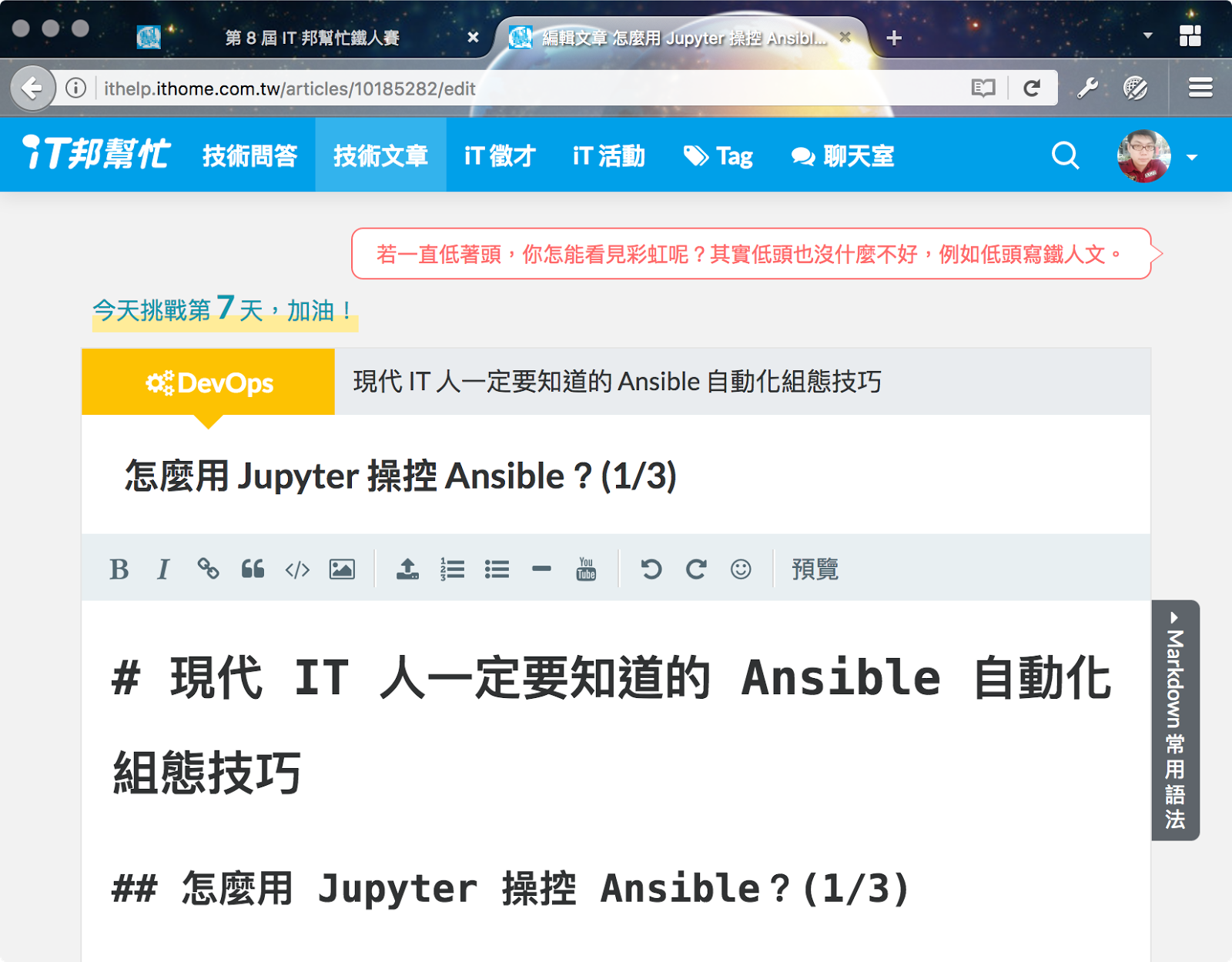Click into the Markdown editor text area

click(x=616, y=780)
